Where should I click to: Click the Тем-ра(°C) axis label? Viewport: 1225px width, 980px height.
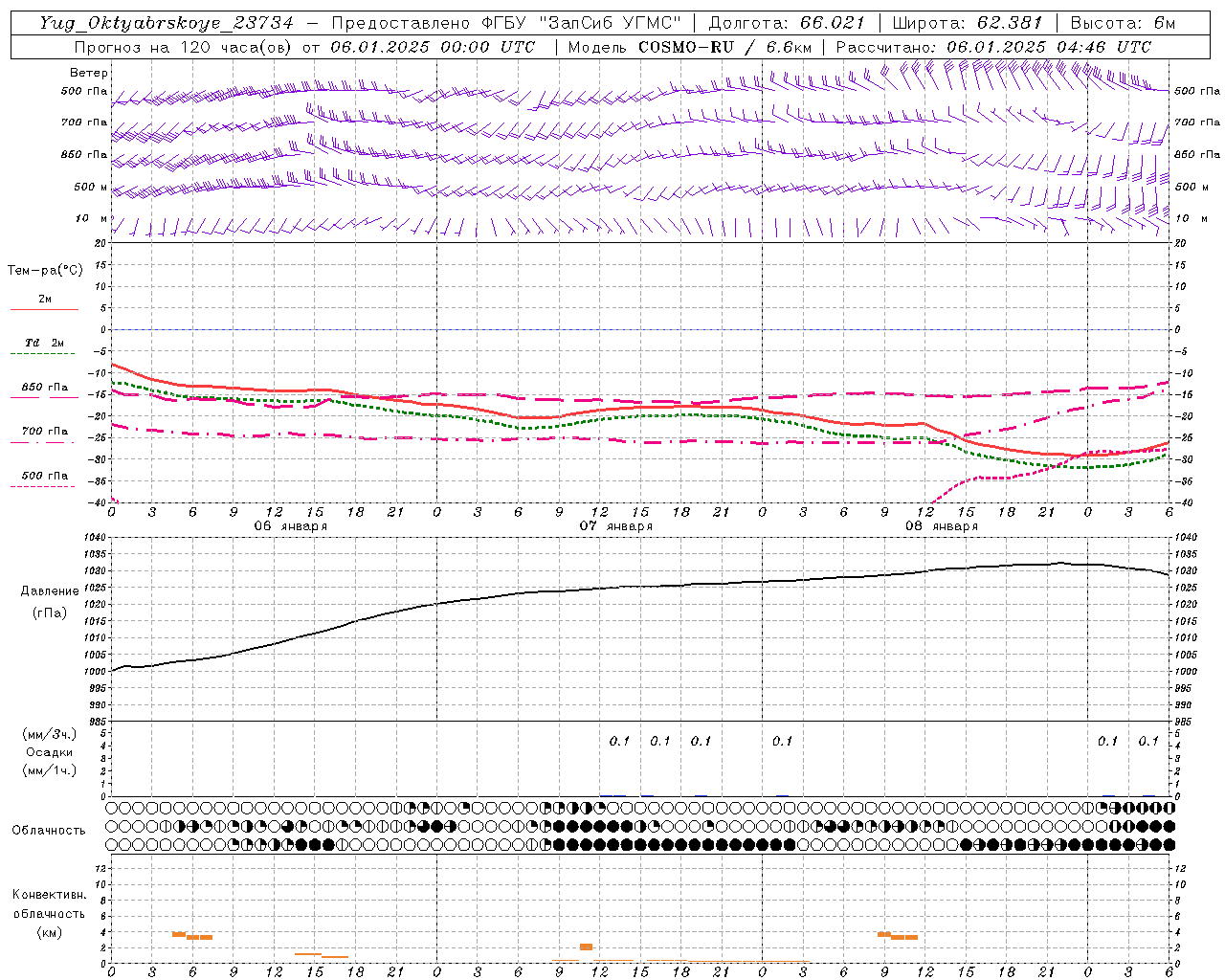pyautogui.click(x=46, y=271)
